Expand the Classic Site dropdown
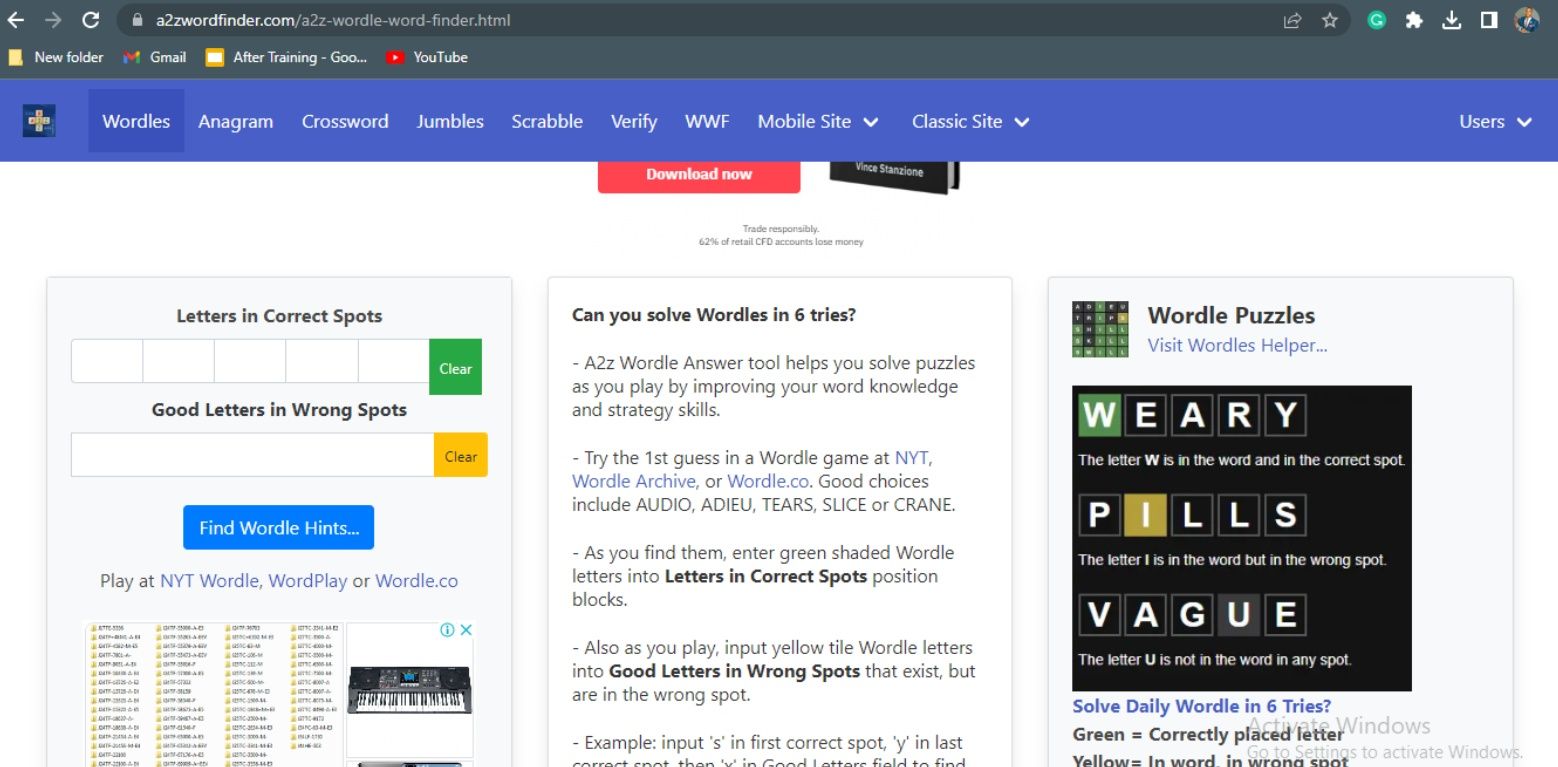The width and height of the screenshot is (1558, 767). (970, 121)
